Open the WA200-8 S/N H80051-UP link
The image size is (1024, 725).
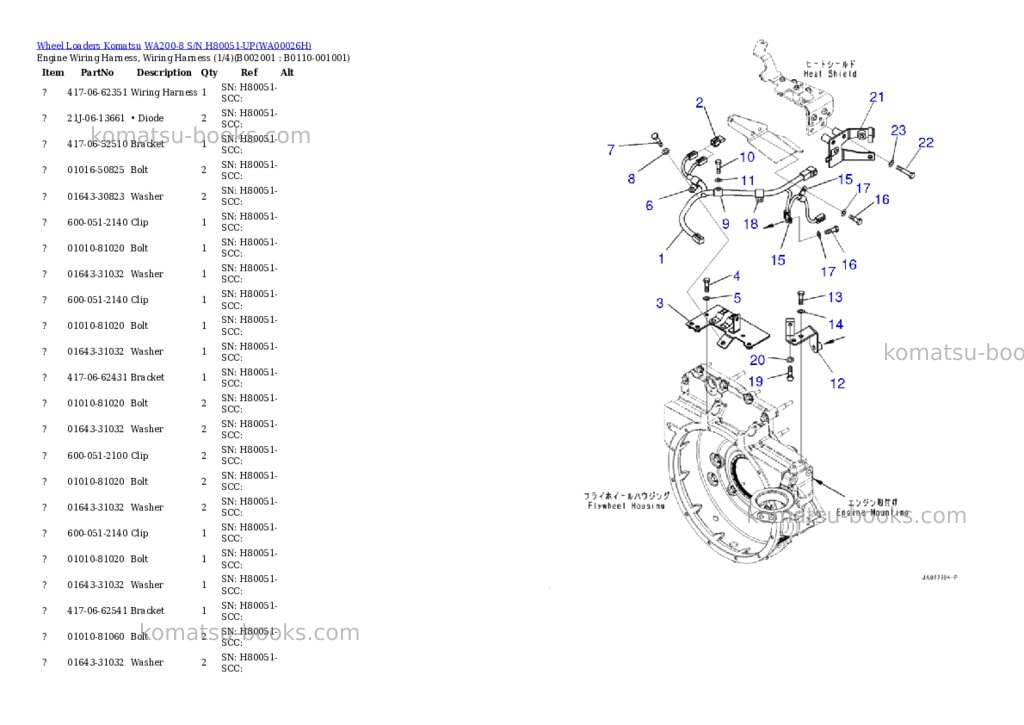pyautogui.click(x=228, y=46)
